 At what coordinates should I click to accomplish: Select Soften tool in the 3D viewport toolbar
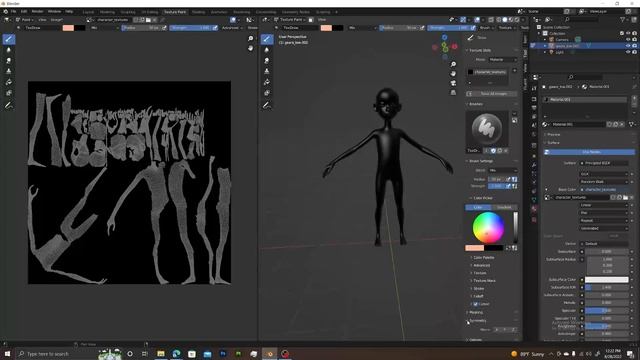click(x=267, y=50)
